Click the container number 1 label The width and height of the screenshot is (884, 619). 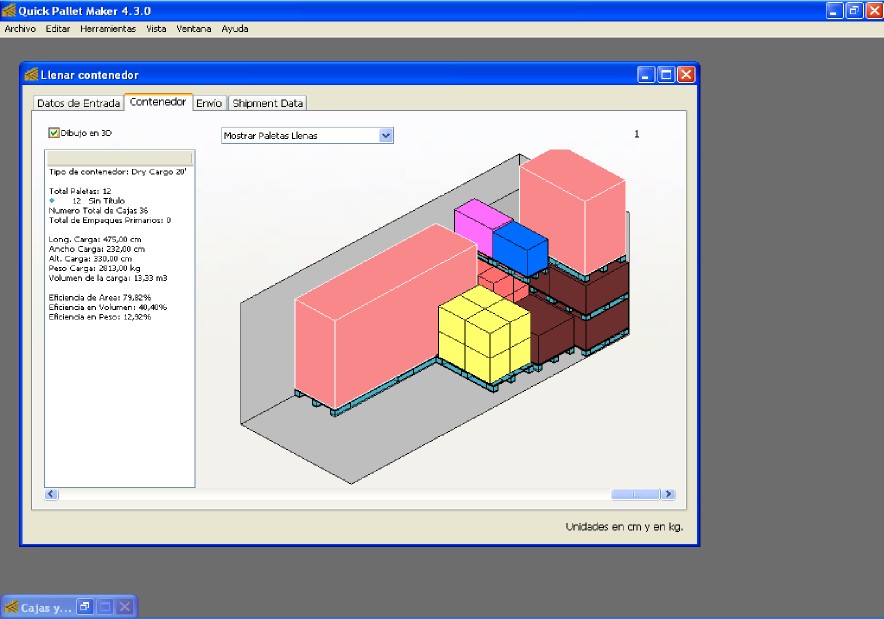(637, 134)
